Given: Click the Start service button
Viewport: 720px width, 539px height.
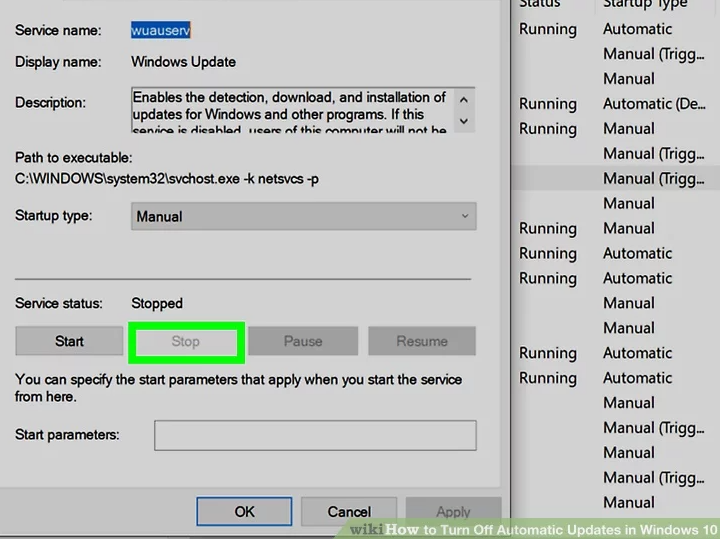Looking at the screenshot, I should [69, 341].
